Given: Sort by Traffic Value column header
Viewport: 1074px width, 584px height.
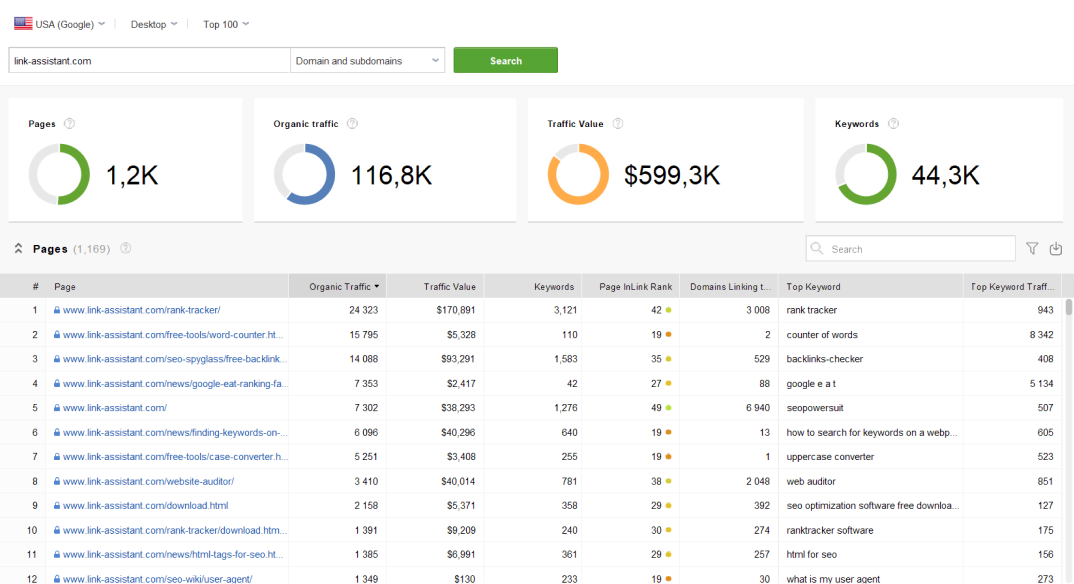Looking at the screenshot, I should tap(449, 287).
